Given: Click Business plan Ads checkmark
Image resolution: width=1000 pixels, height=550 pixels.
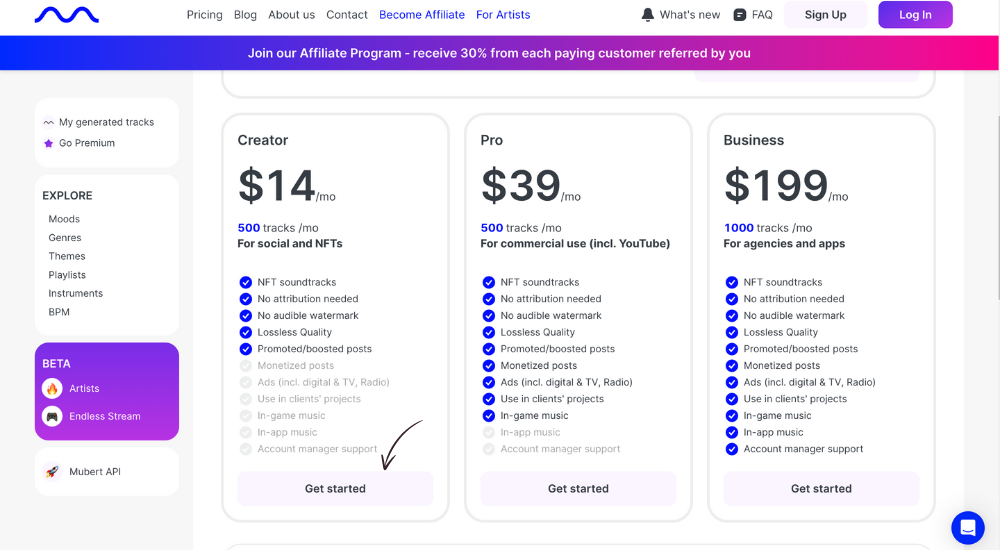Looking at the screenshot, I should [732, 382].
